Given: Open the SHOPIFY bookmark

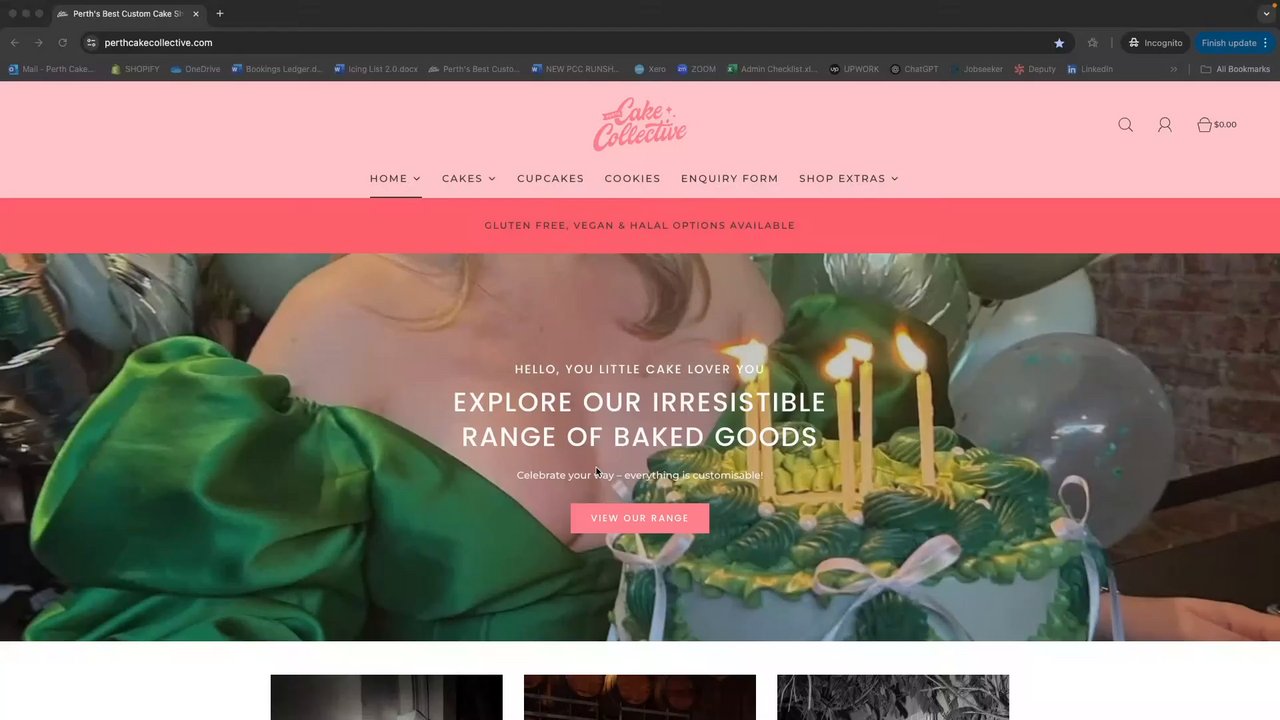Looking at the screenshot, I should coord(135,69).
